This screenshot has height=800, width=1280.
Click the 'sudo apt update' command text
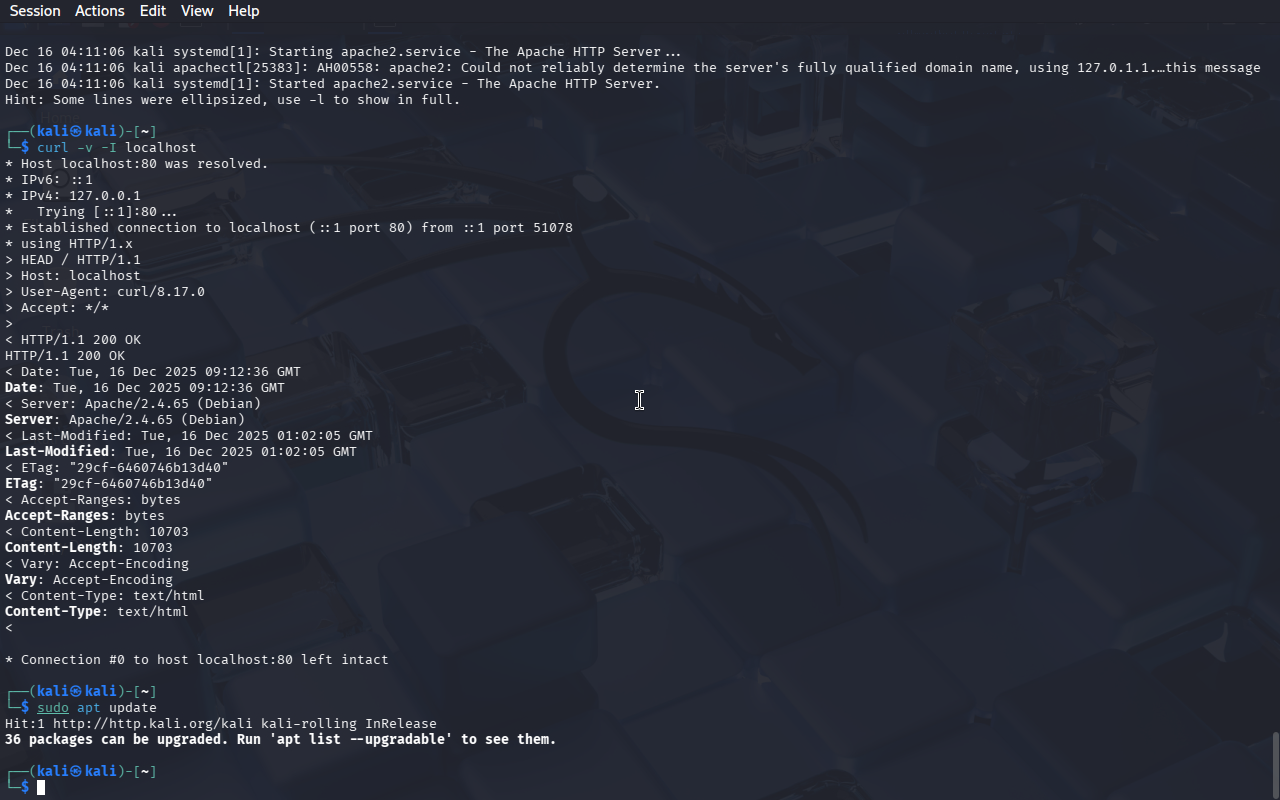click(97, 708)
